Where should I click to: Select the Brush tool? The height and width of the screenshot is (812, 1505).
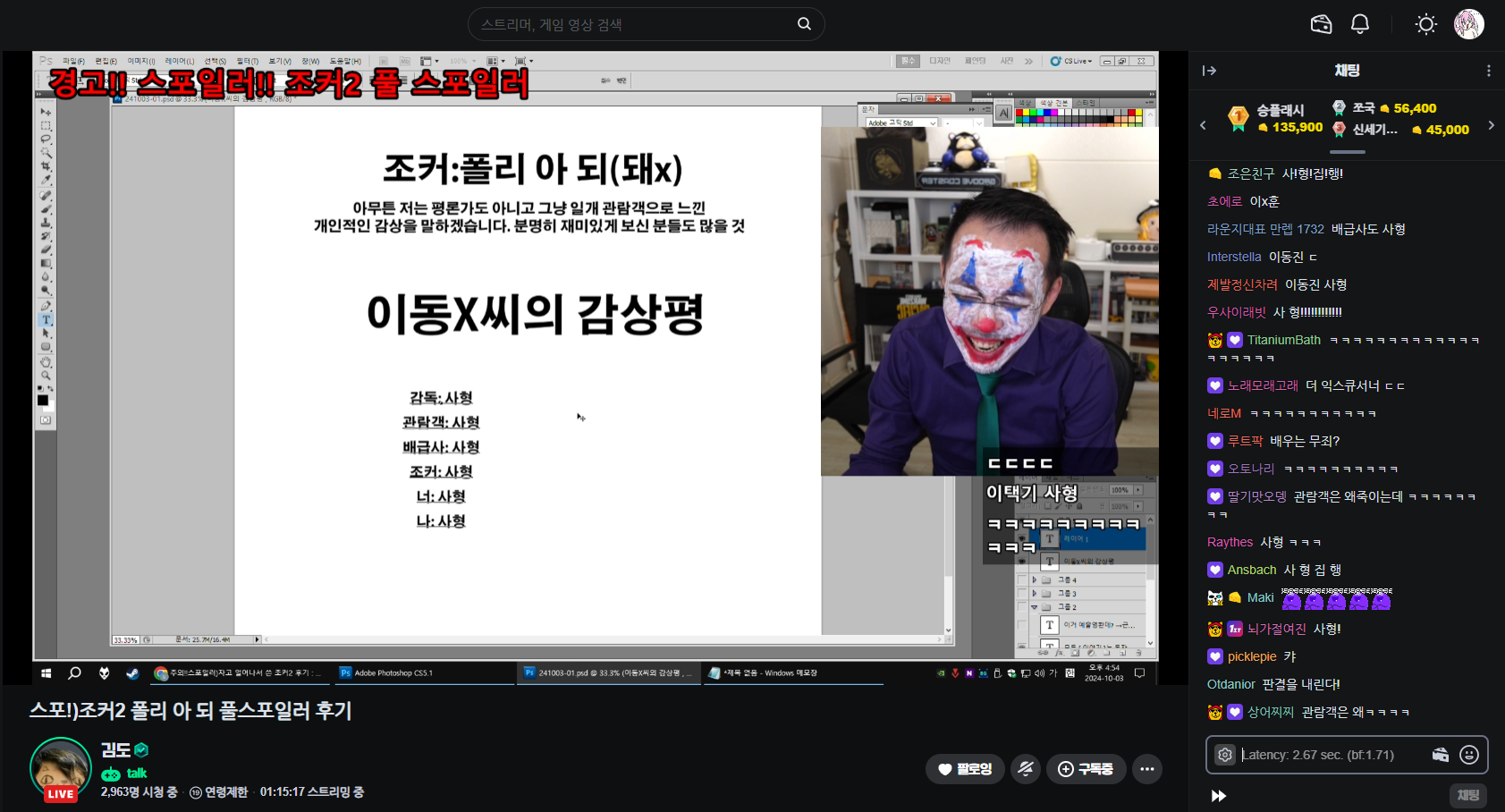pyautogui.click(x=46, y=208)
